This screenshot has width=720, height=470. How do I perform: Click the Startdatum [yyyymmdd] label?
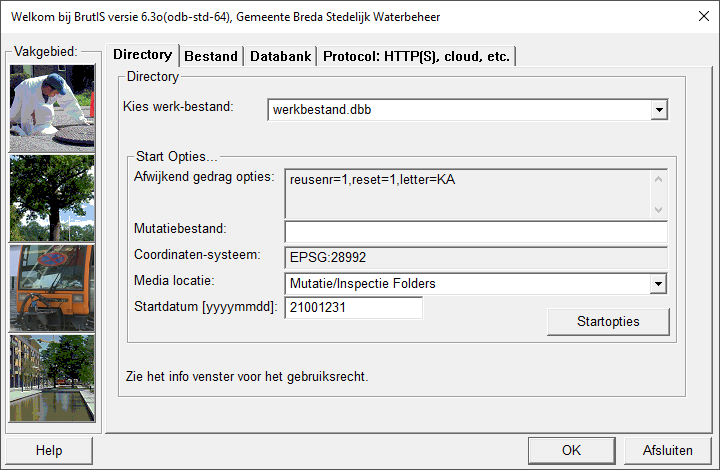click(x=206, y=307)
